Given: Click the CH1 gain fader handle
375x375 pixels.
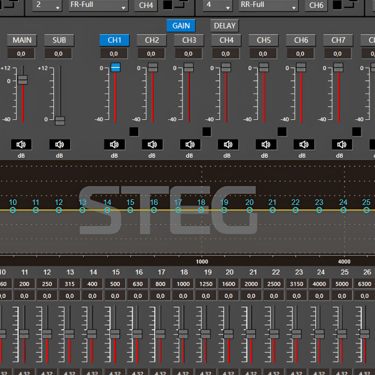Looking at the screenshot, I should [115, 67].
